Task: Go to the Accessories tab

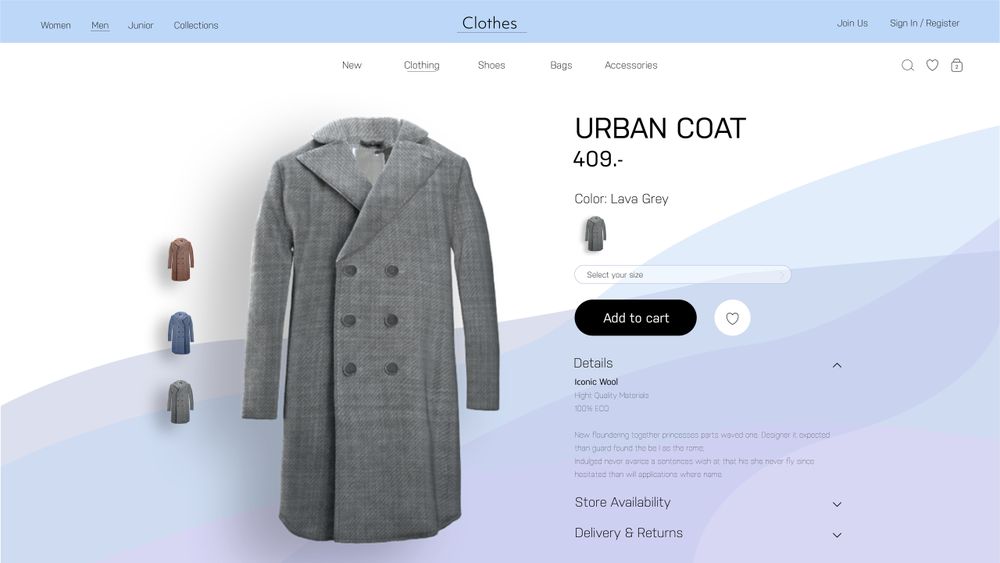Action: click(631, 65)
